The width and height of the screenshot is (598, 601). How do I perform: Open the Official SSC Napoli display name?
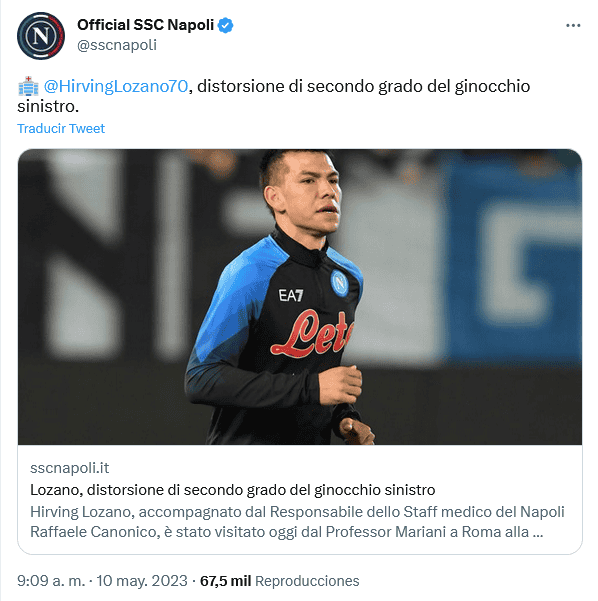[145, 25]
